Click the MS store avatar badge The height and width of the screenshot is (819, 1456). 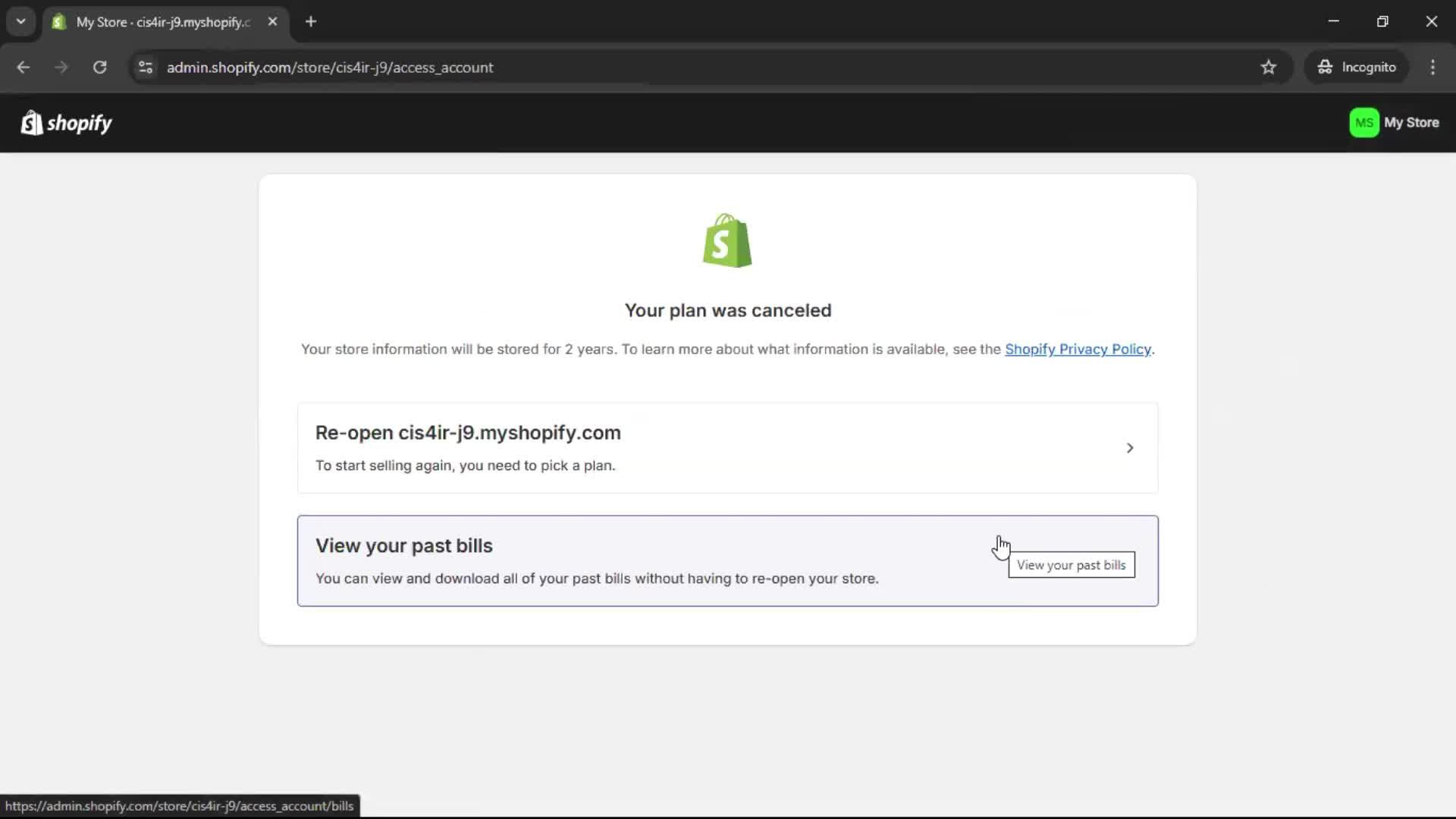click(1363, 123)
